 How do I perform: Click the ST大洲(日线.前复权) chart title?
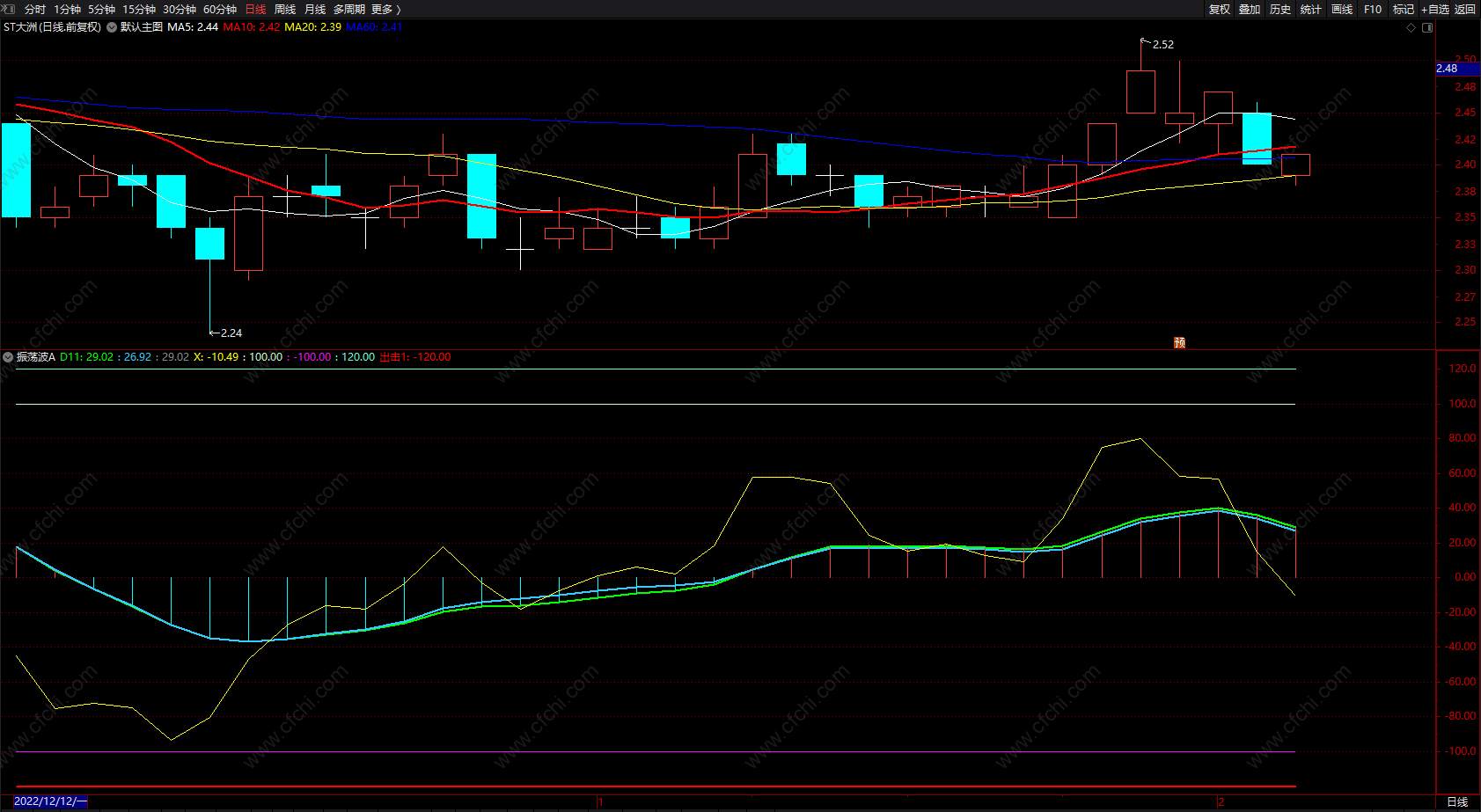pyautogui.click(x=52, y=27)
